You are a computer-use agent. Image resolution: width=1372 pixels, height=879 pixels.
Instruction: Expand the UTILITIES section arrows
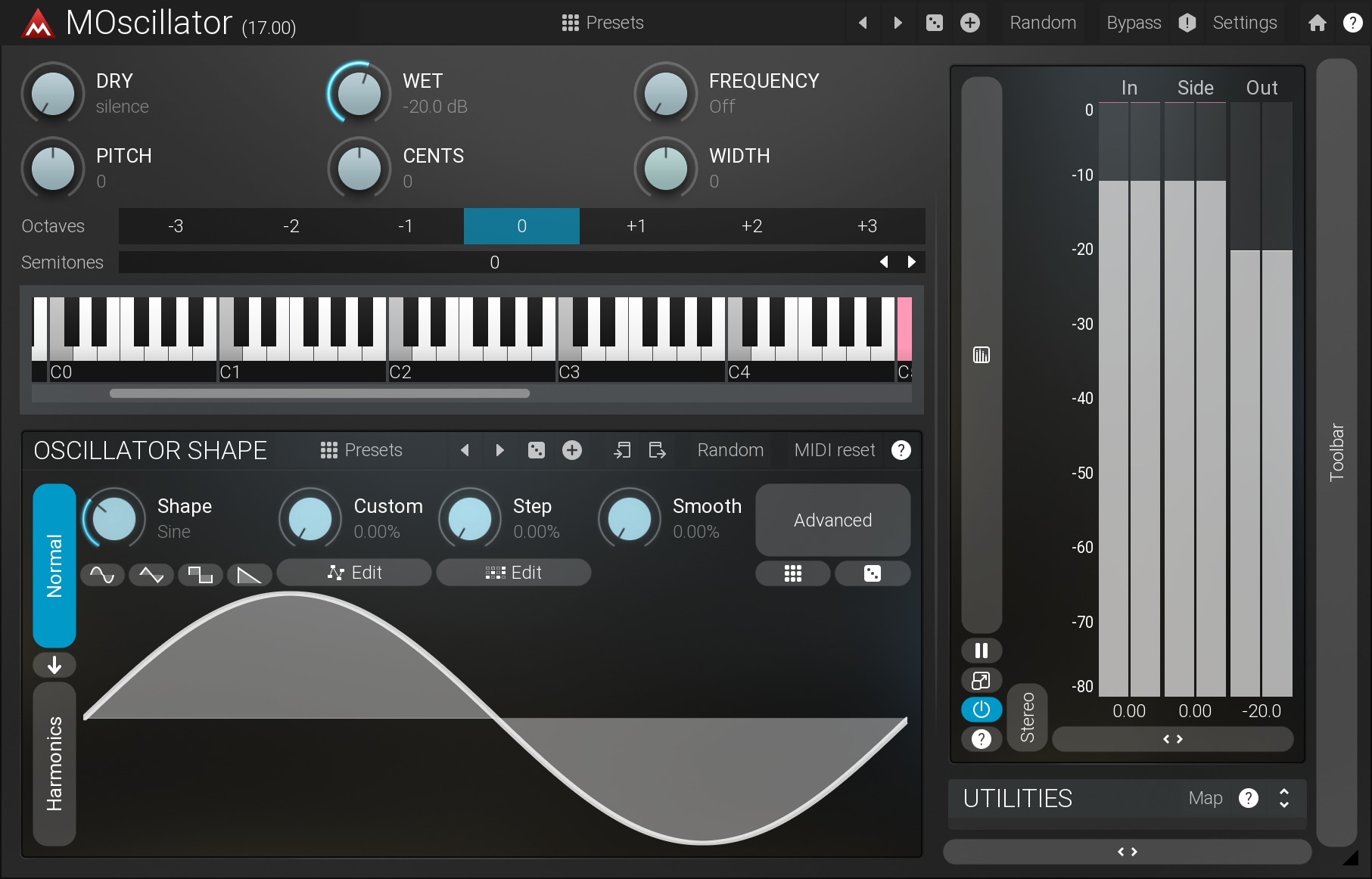pyautogui.click(x=1283, y=798)
